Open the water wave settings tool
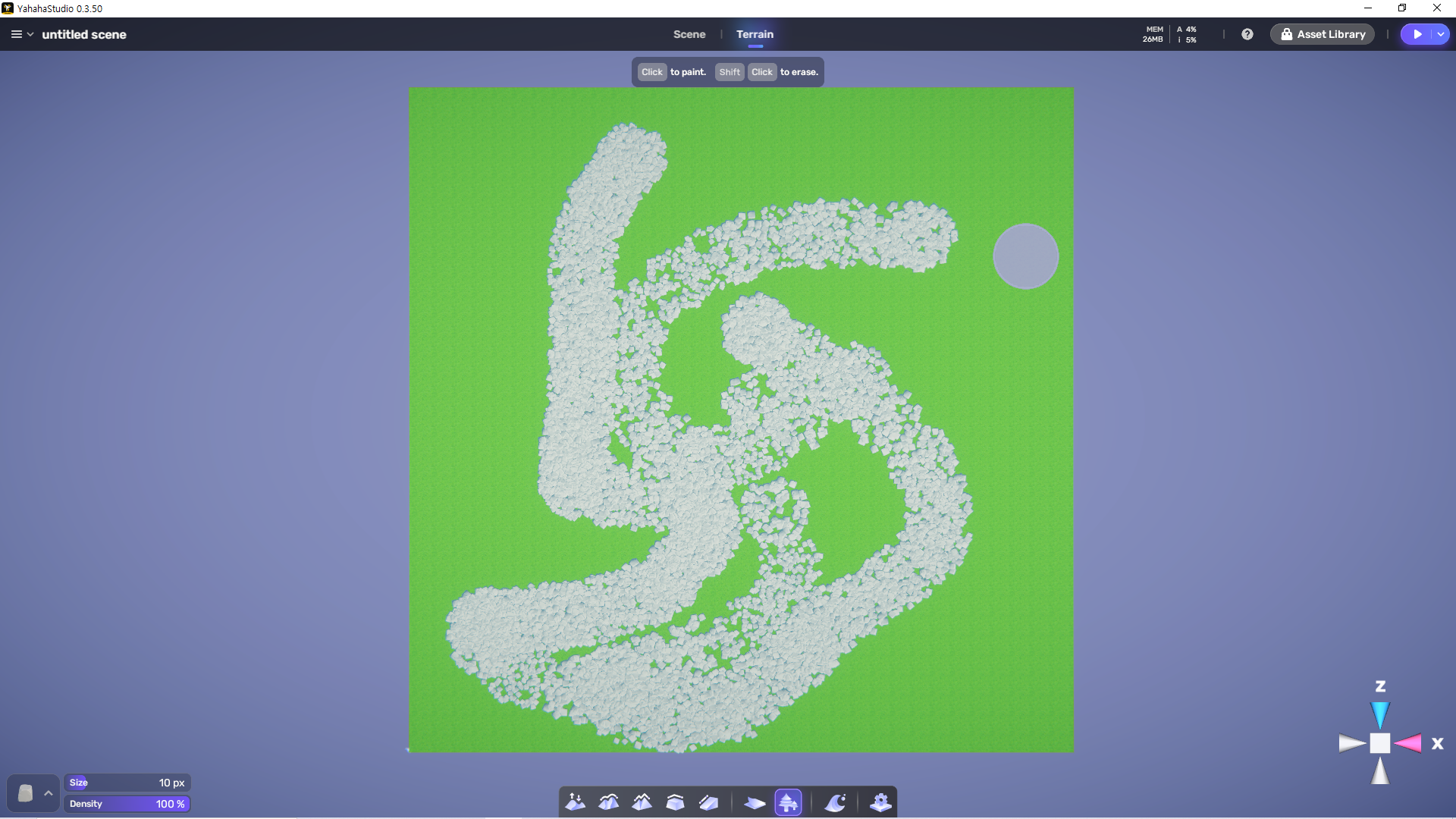This screenshot has width=1456, height=819. point(835,802)
